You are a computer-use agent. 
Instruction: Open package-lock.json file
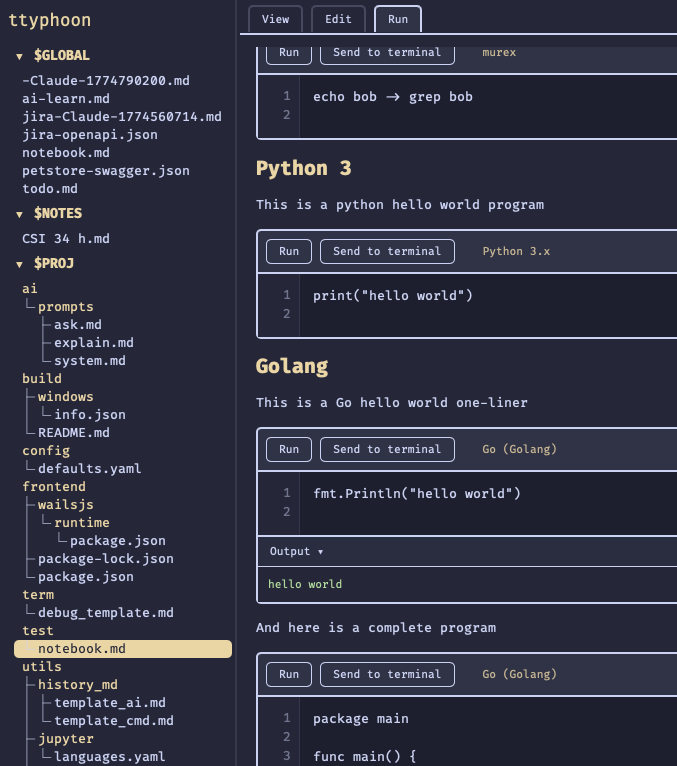click(106, 559)
